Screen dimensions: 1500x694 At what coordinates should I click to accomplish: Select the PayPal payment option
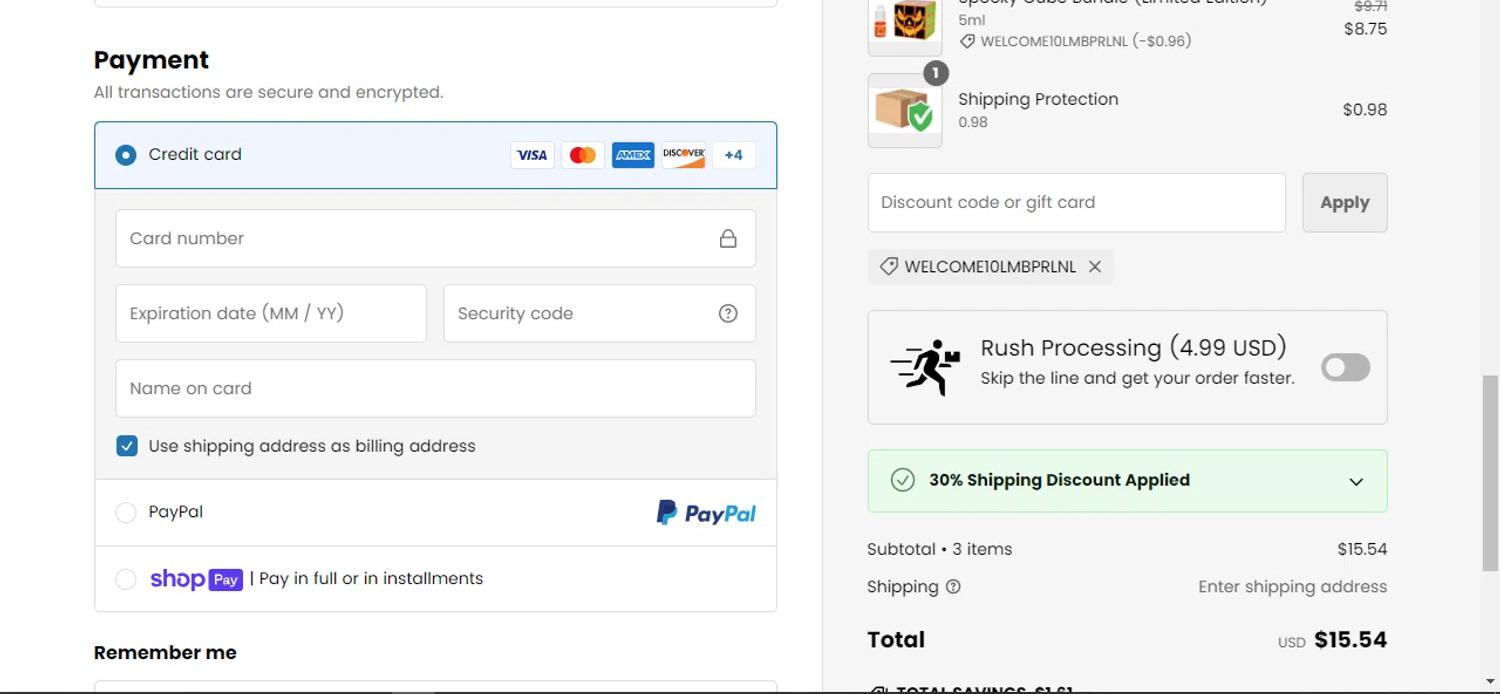pyautogui.click(x=126, y=512)
